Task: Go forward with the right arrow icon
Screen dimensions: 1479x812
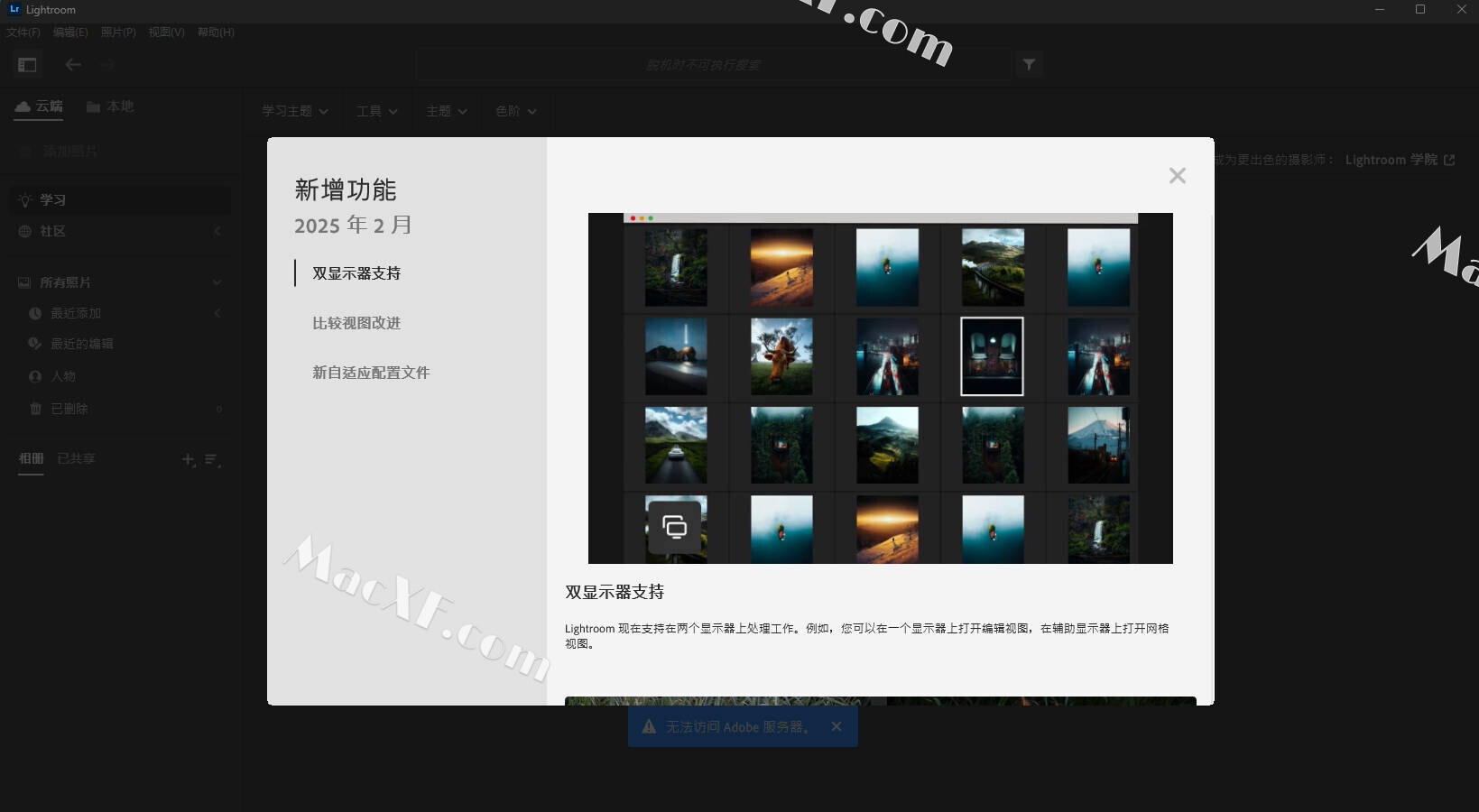Action: coord(107,65)
